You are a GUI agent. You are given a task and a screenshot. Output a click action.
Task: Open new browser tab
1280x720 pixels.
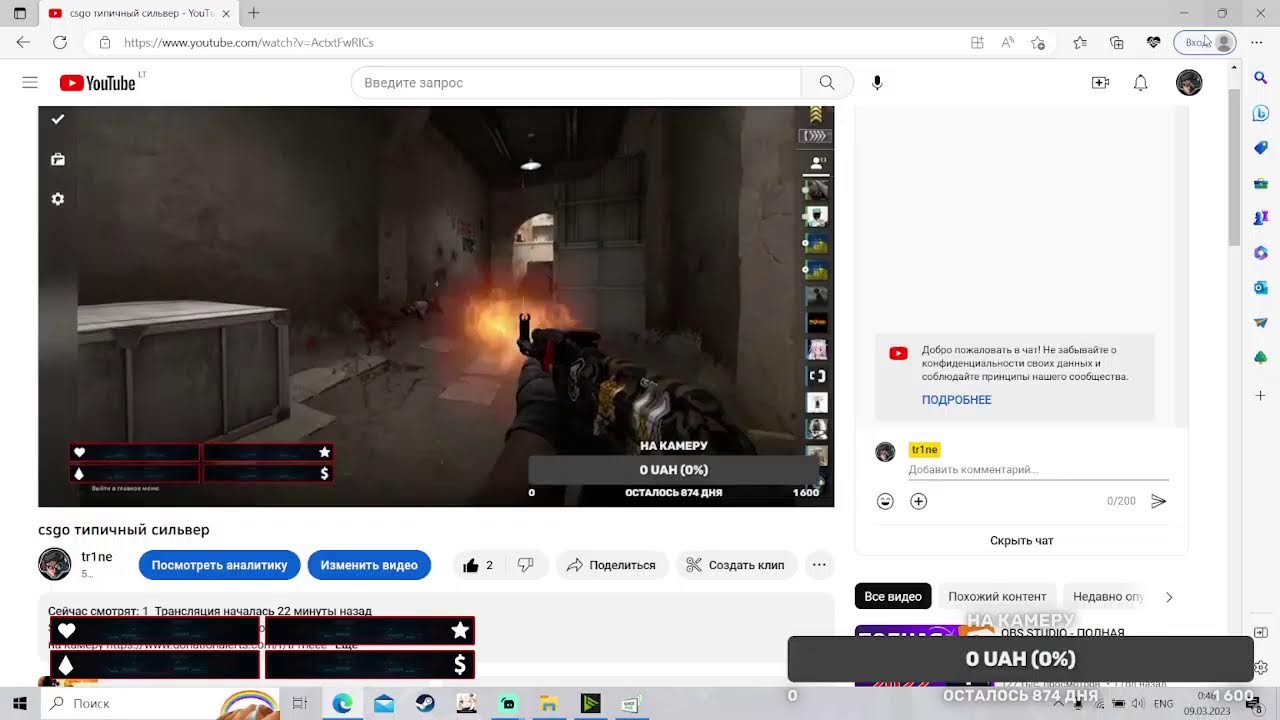coord(254,13)
